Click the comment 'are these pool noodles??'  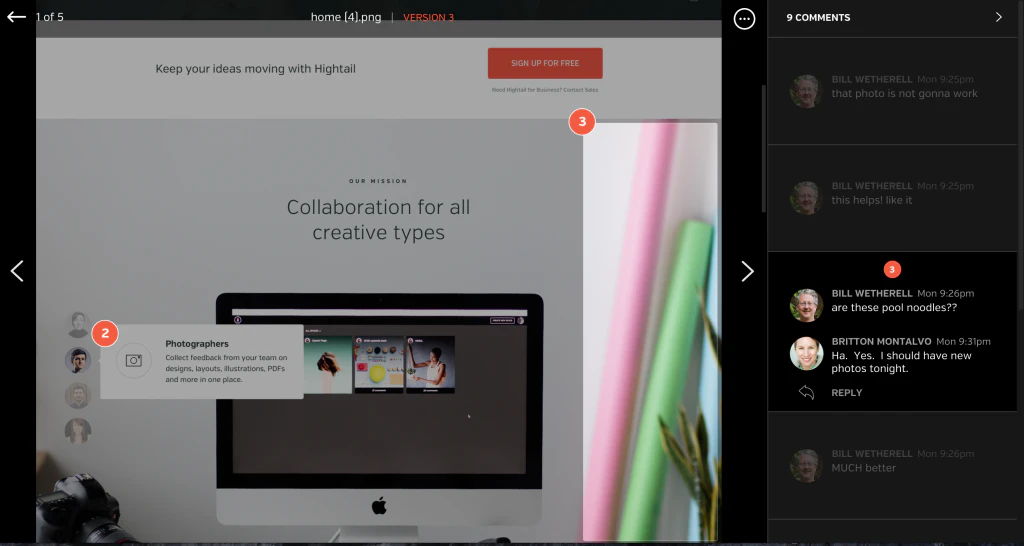click(x=894, y=308)
